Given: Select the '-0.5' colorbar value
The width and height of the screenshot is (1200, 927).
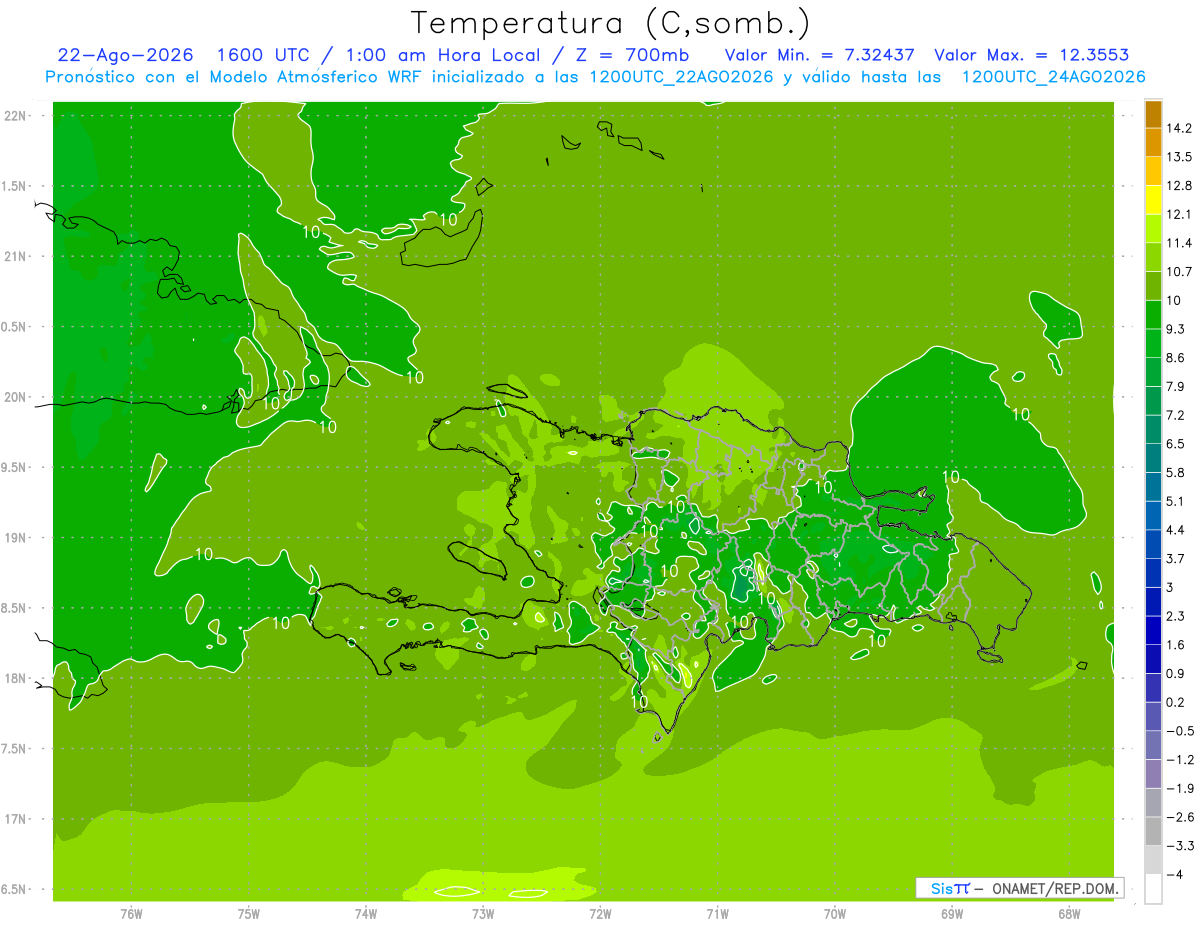Looking at the screenshot, I should pos(1179,731).
